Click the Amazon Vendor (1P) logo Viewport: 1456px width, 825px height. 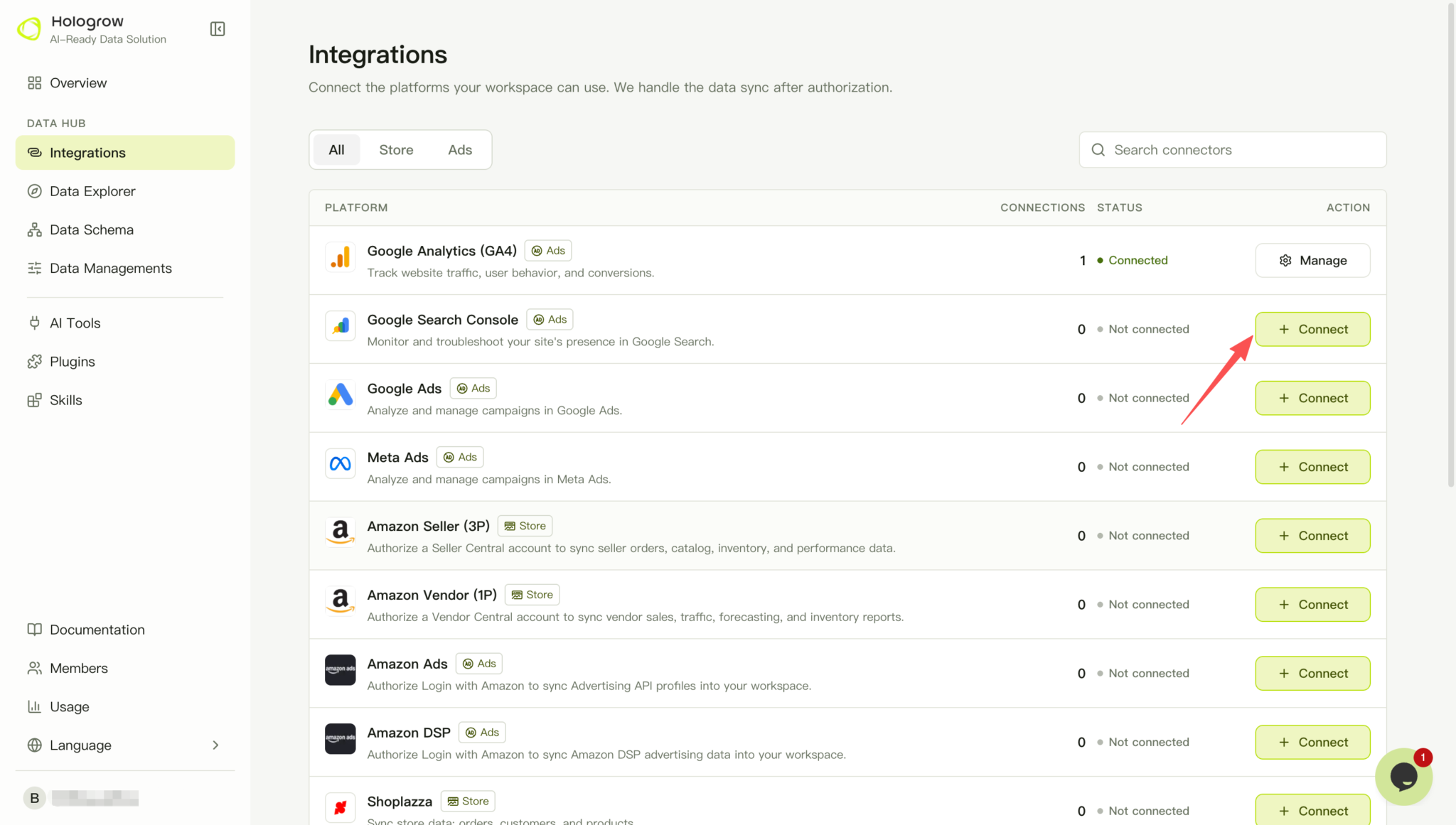coord(341,602)
